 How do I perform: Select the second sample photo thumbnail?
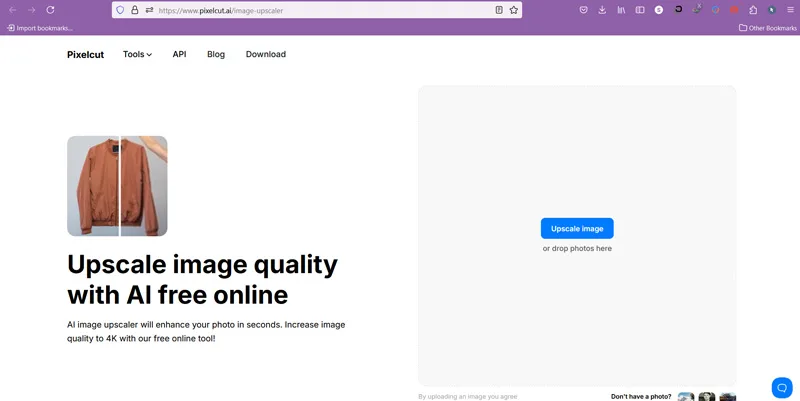coord(707,396)
